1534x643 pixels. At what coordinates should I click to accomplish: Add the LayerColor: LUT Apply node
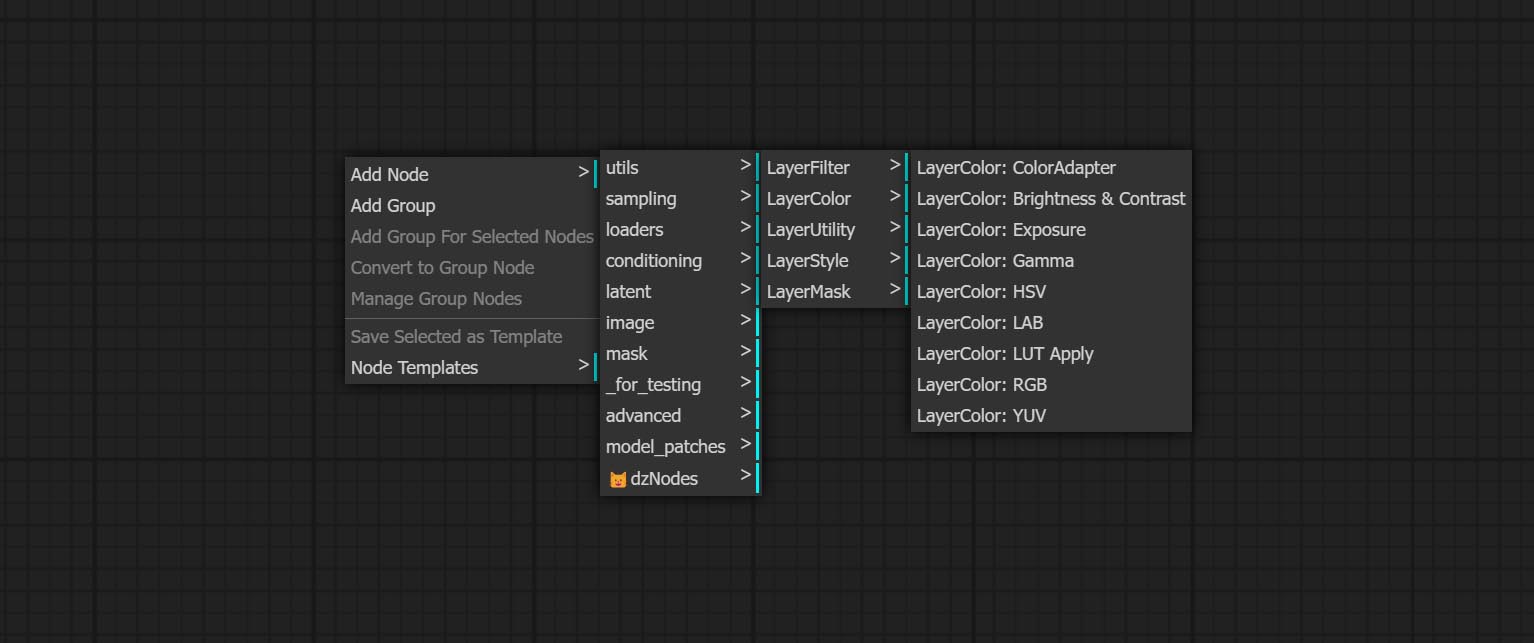click(x=1005, y=354)
